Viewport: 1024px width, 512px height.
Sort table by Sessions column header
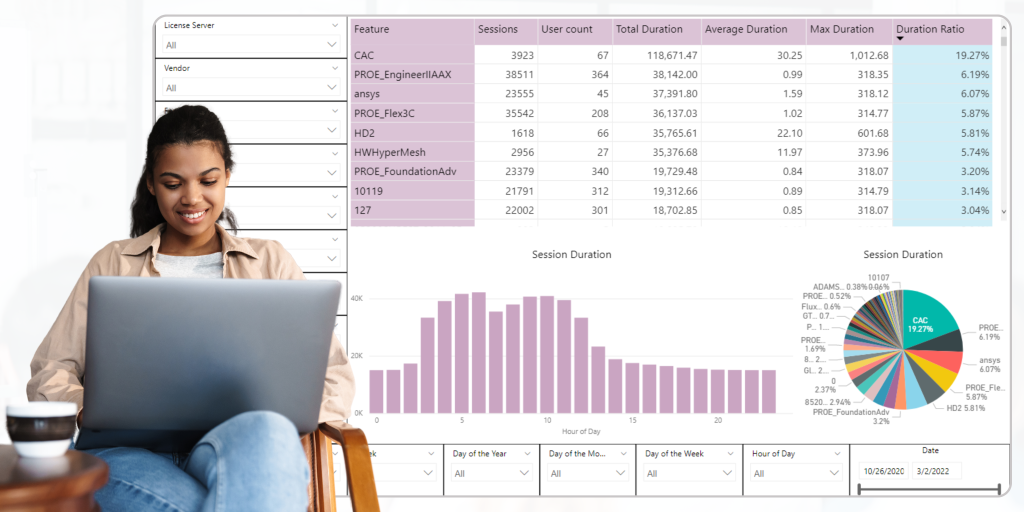(498, 30)
